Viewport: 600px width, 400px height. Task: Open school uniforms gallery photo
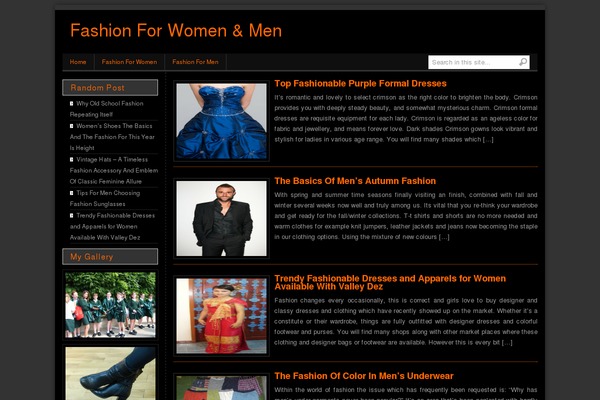[110, 305]
